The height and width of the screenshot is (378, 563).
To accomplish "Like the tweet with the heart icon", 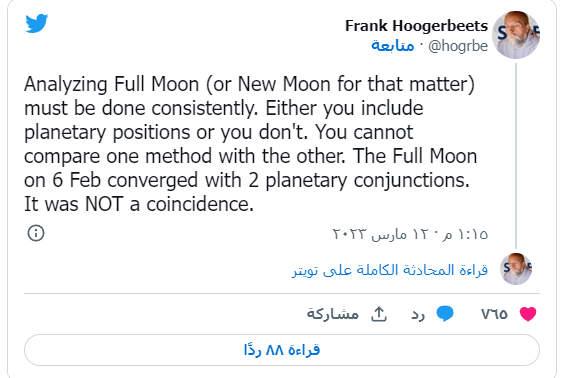I will 528,314.
